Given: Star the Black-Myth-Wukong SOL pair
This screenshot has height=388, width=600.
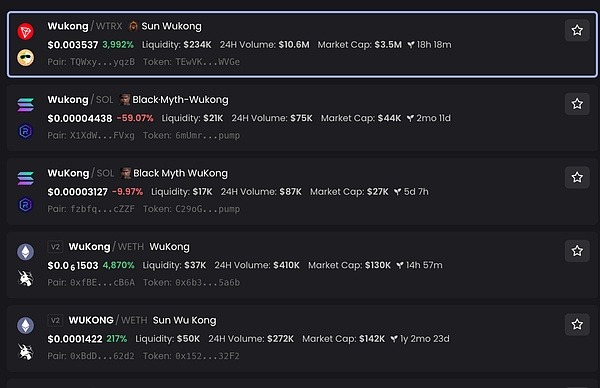Looking at the screenshot, I should (577, 104).
